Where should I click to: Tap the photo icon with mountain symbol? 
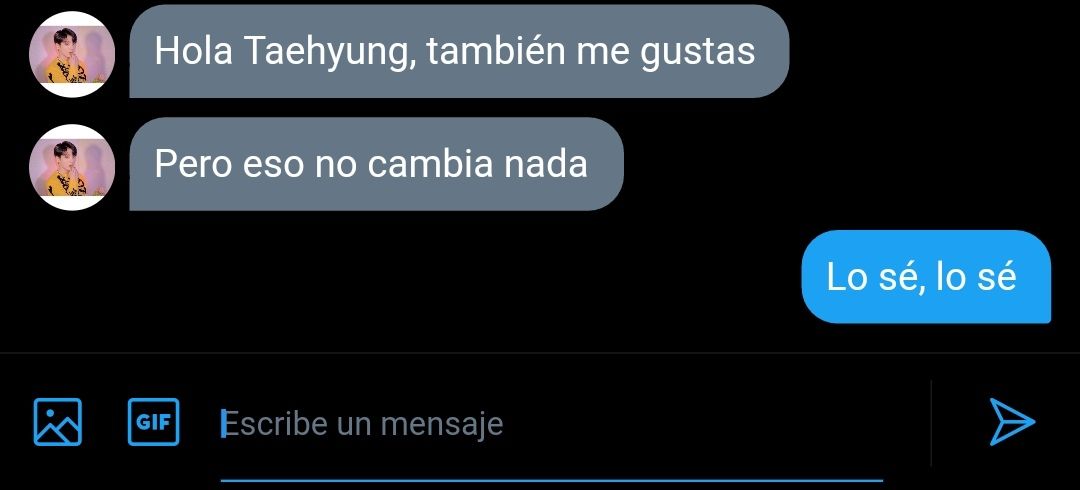coord(58,422)
